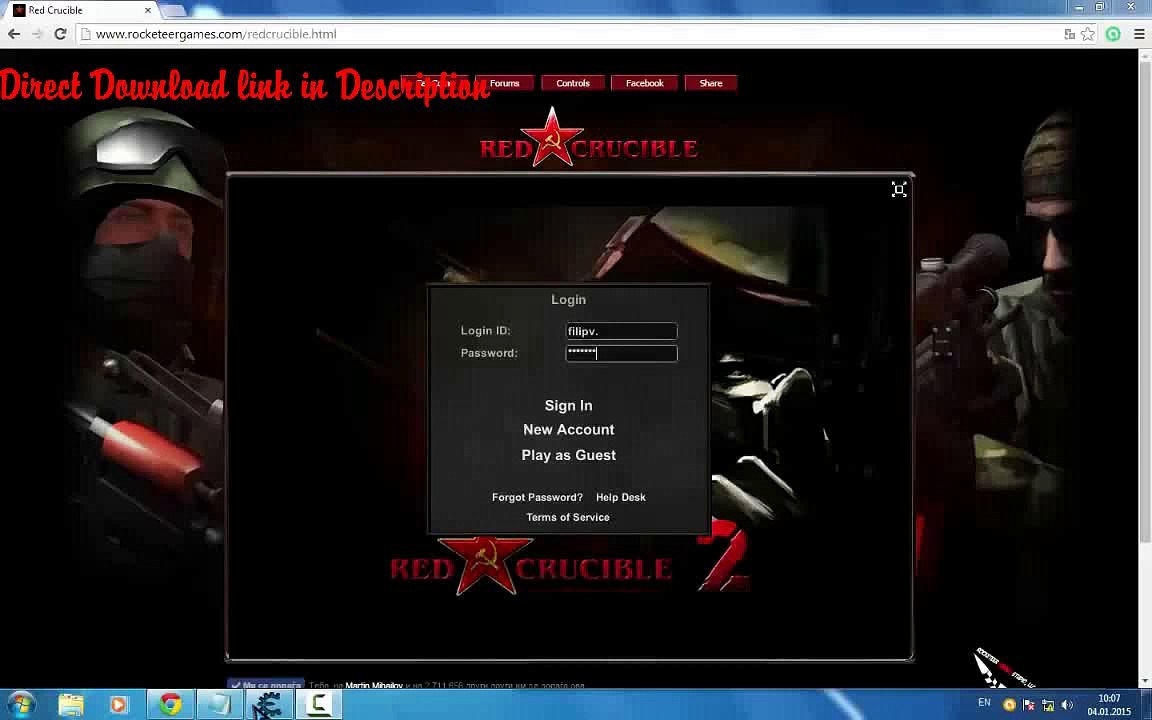
Task: Open the Terms of Service link
Action: 568,517
